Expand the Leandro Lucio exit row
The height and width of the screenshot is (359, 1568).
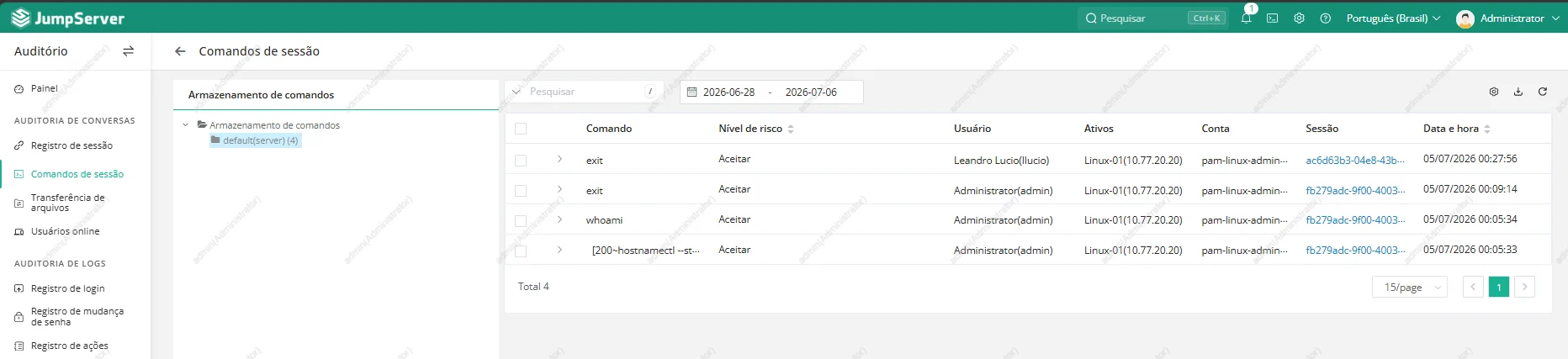click(x=559, y=159)
